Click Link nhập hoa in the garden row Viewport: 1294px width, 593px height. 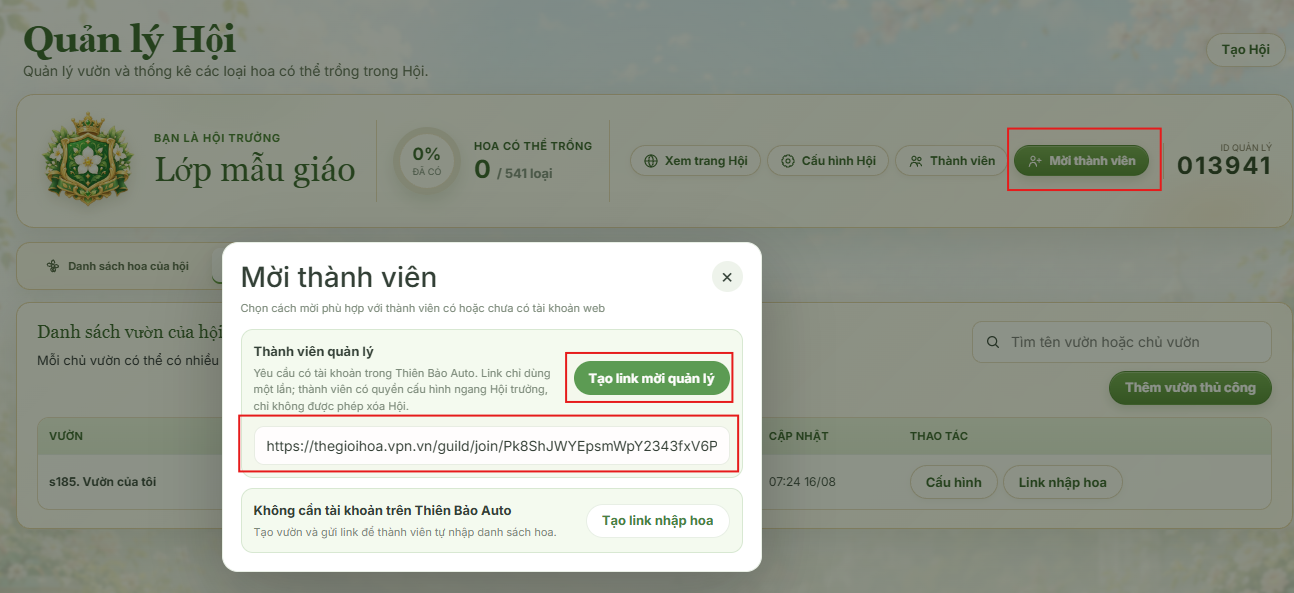point(1062,482)
